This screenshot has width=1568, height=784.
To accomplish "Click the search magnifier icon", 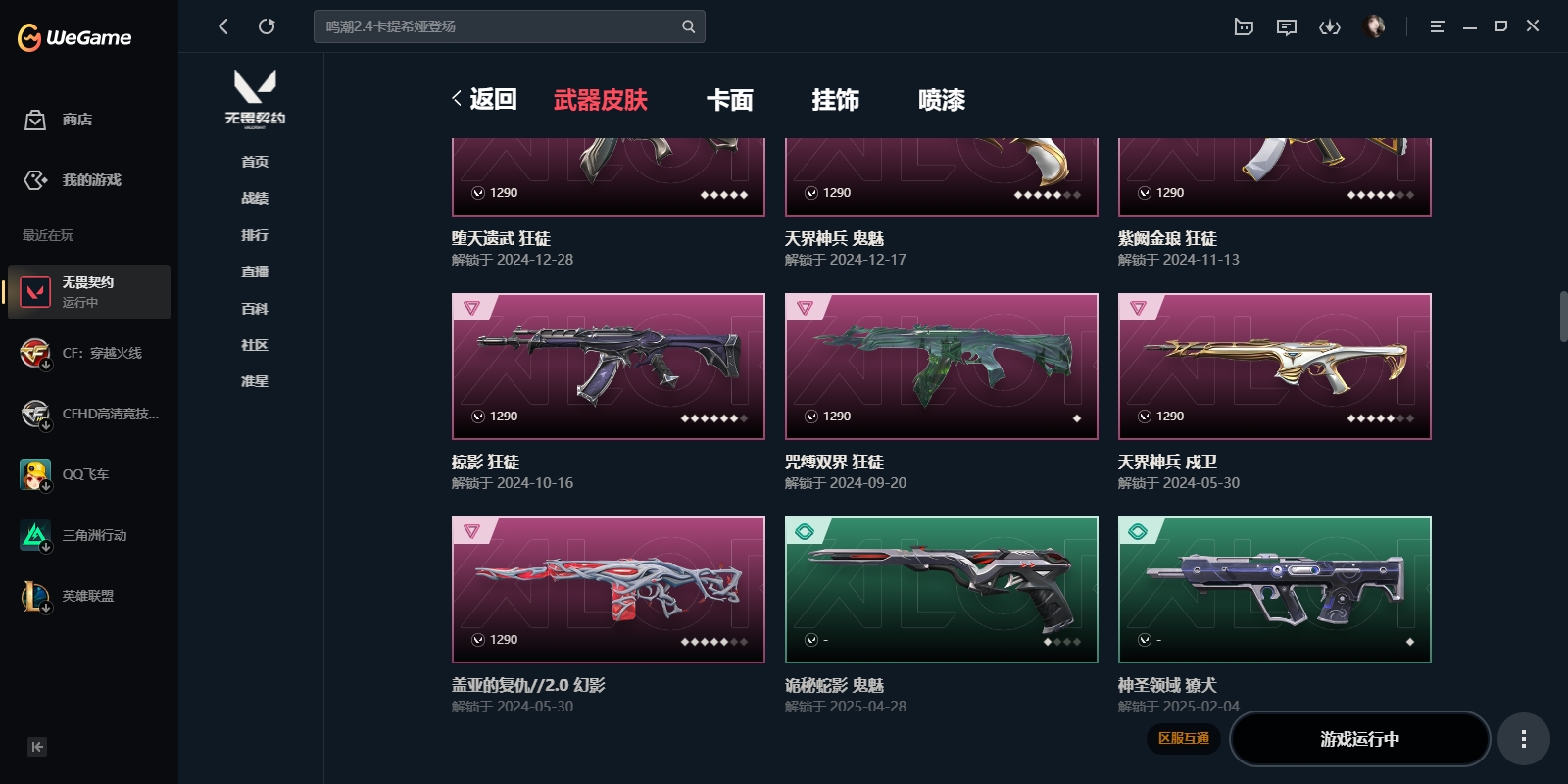I will pos(688,26).
